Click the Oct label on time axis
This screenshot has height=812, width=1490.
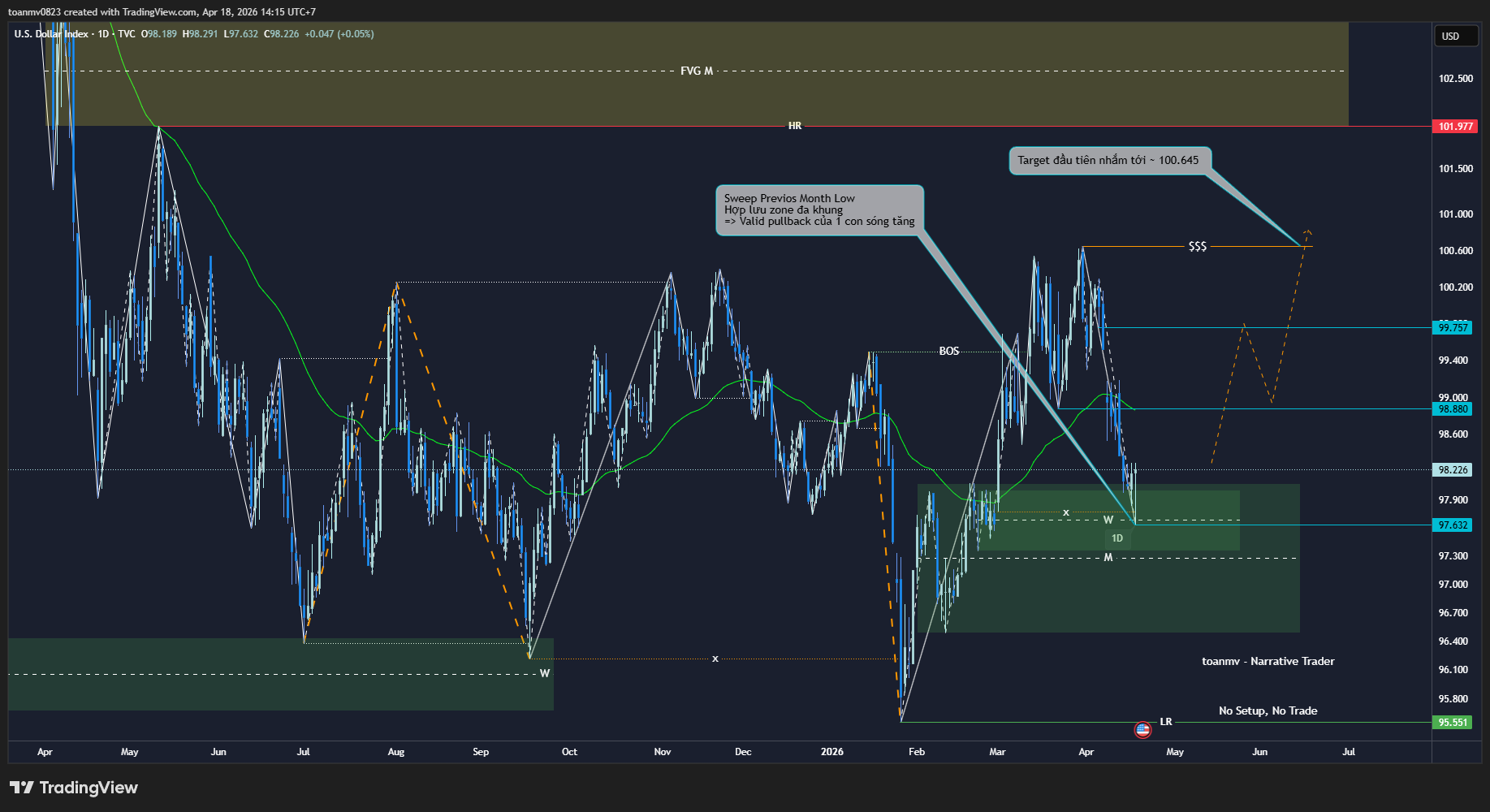click(x=569, y=752)
